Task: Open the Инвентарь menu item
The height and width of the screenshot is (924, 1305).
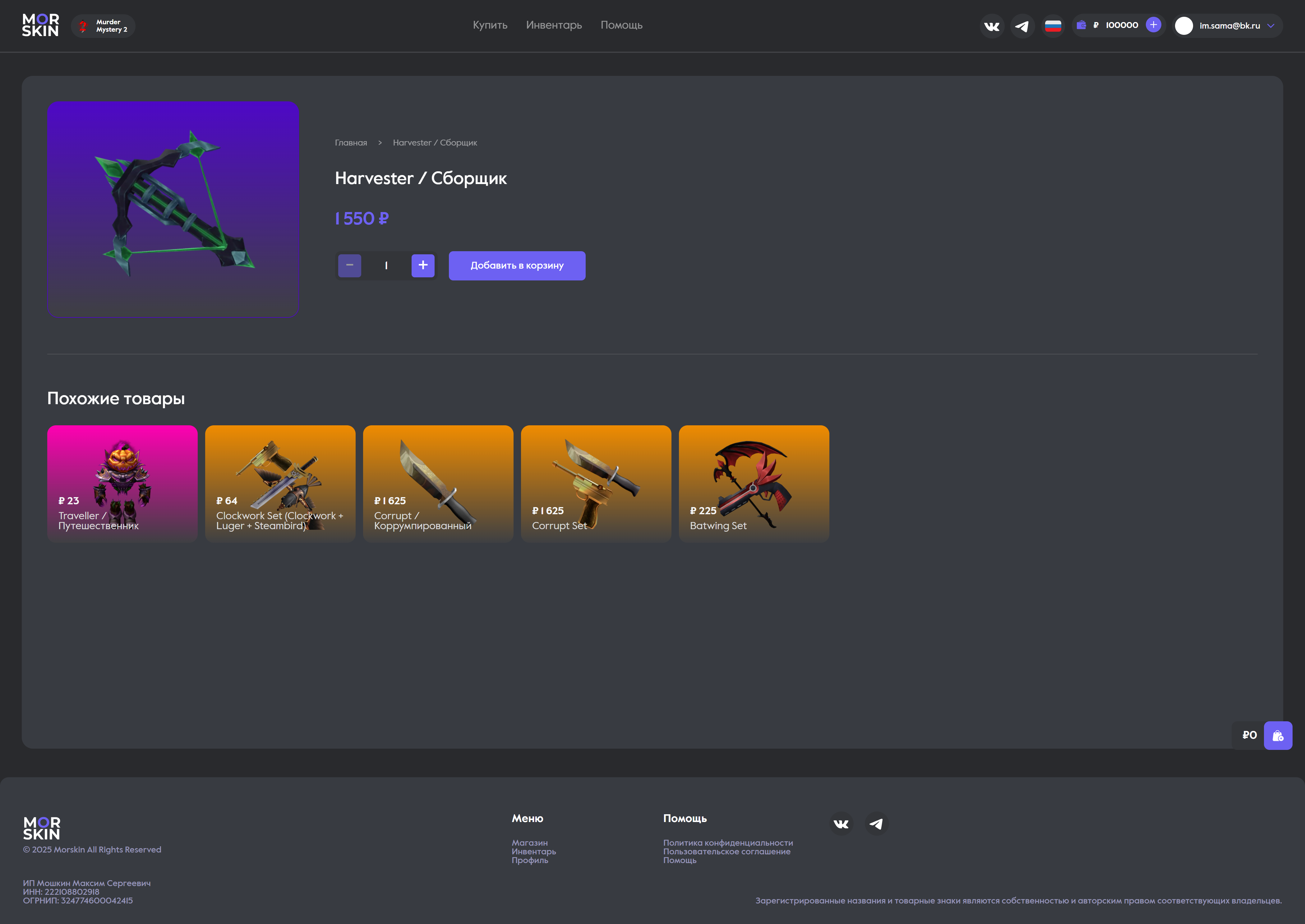Action: 554,25
